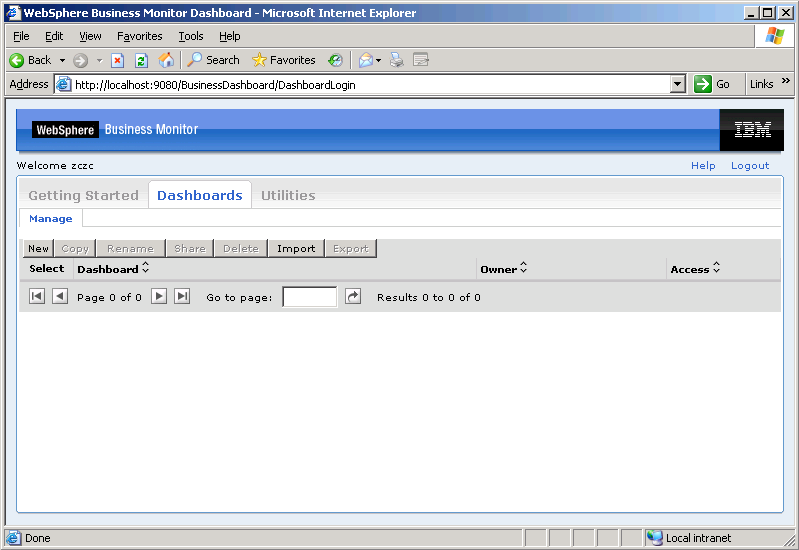Image resolution: width=799 pixels, height=550 pixels.
Task: Open the Tools menu
Action: point(191,36)
